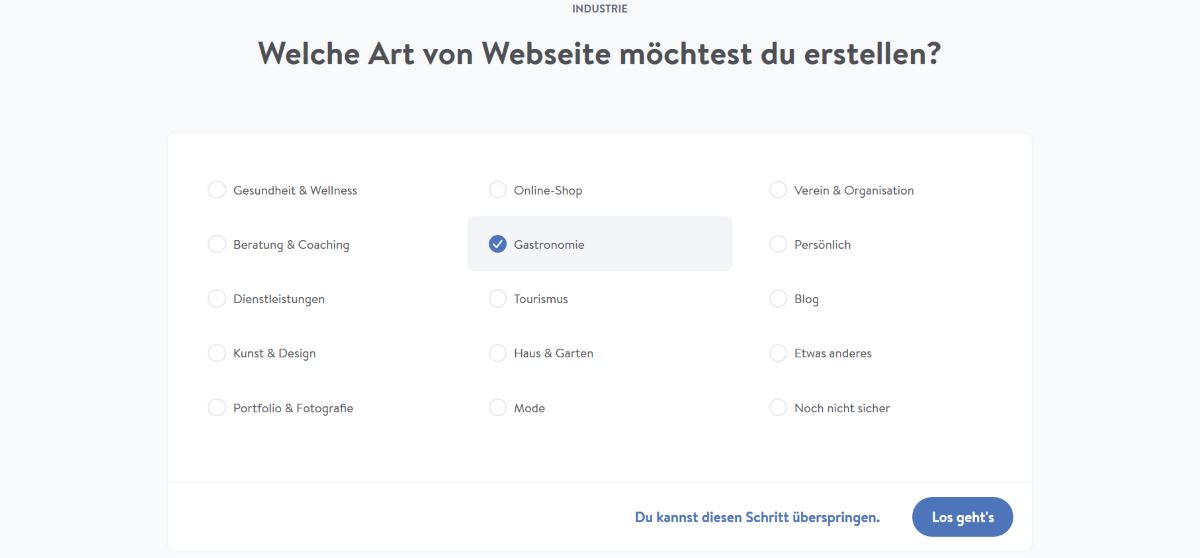Uncheck the selected Gastronomie checkmark
1200x558 pixels.
[x=498, y=244]
